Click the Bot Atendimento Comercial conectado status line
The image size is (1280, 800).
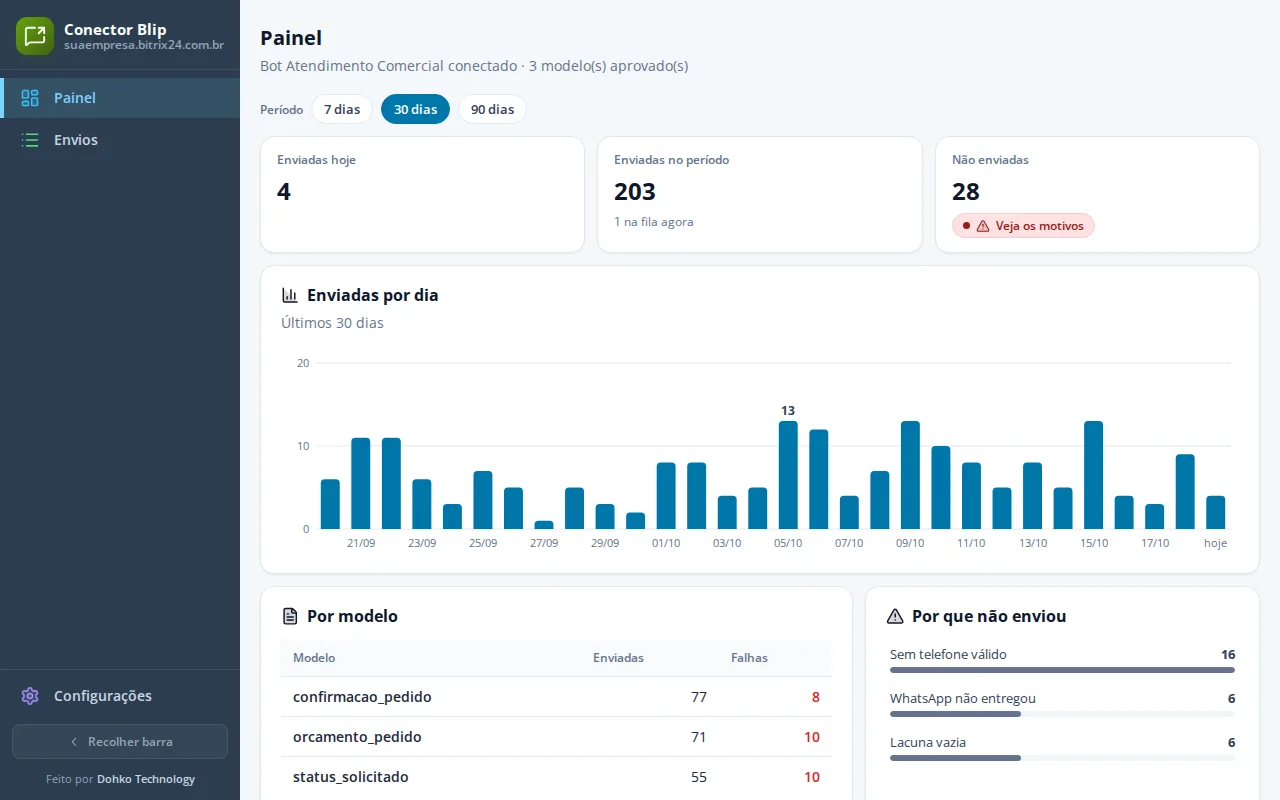point(474,66)
